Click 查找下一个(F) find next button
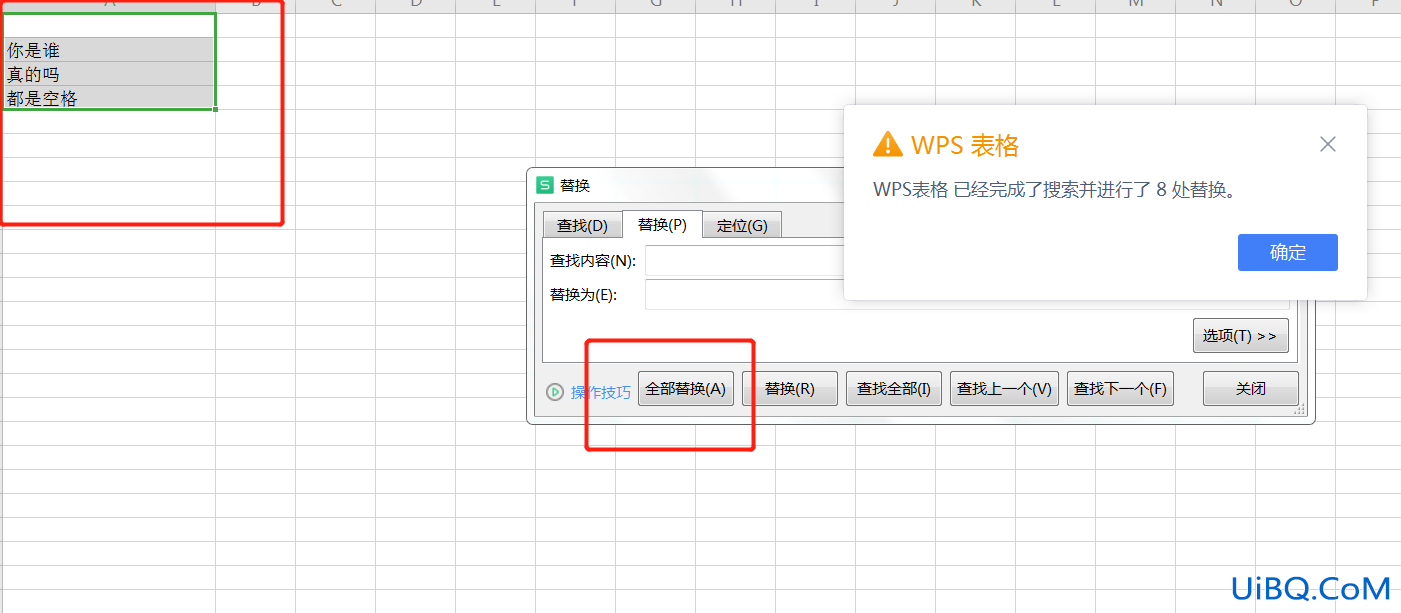This screenshot has height=613, width=1401. coord(1120,389)
